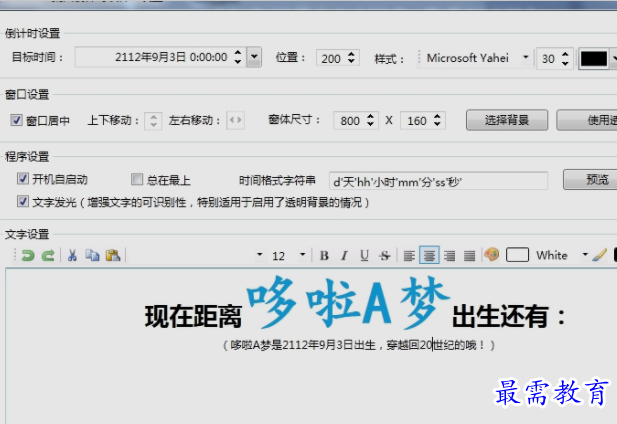Open the editor font name dropdown

pos(259,255)
